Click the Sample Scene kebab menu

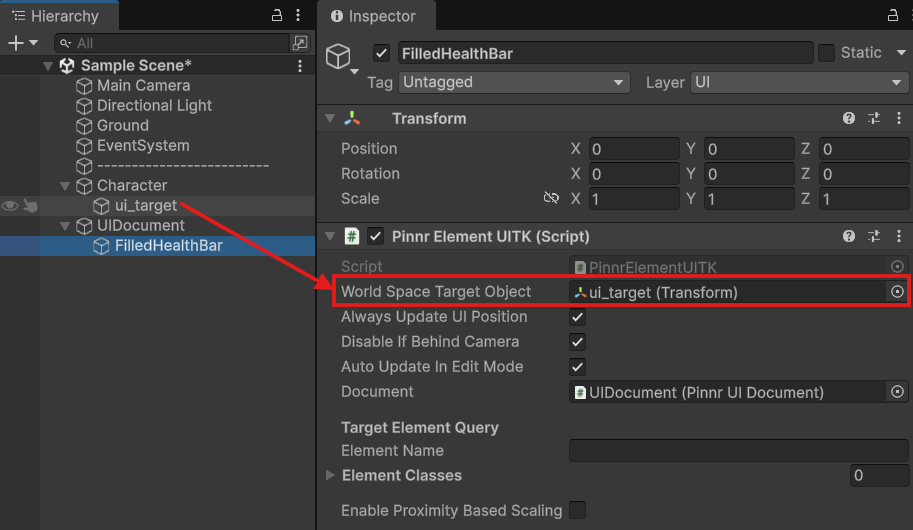click(300, 66)
